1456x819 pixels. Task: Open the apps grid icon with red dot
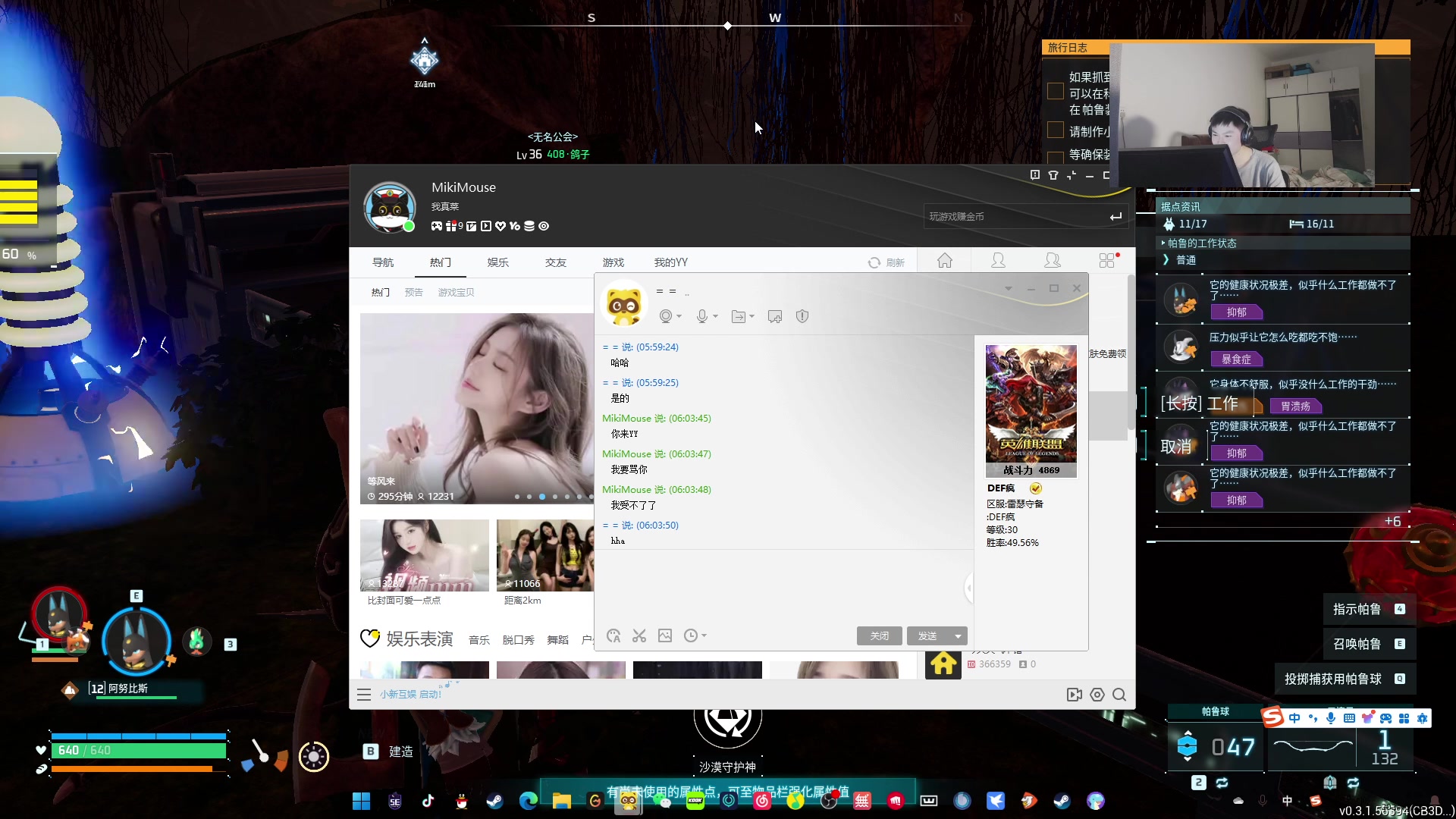pyautogui.click(x=1107, y=261)
